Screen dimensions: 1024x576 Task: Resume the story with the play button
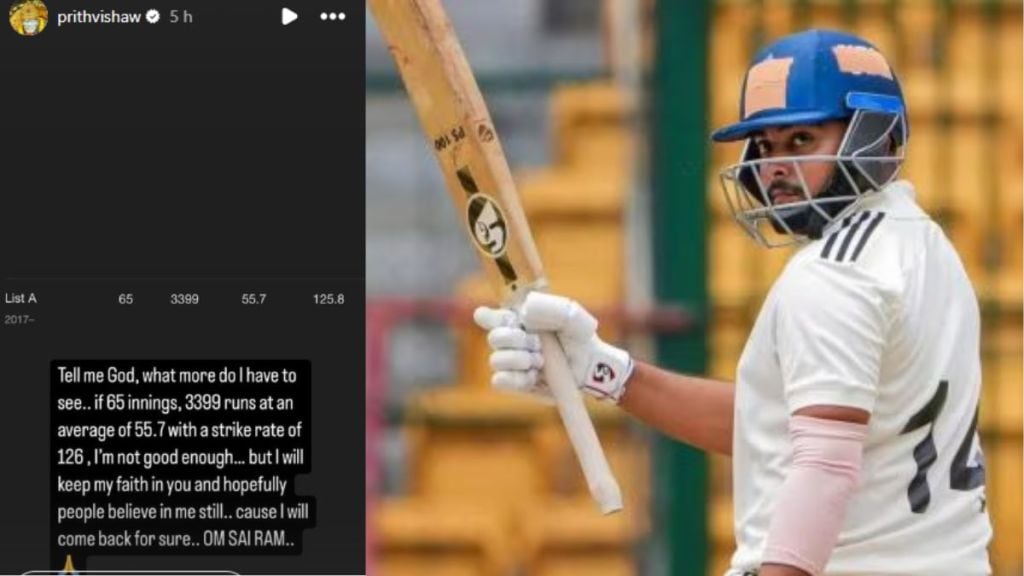click(289, 16)
